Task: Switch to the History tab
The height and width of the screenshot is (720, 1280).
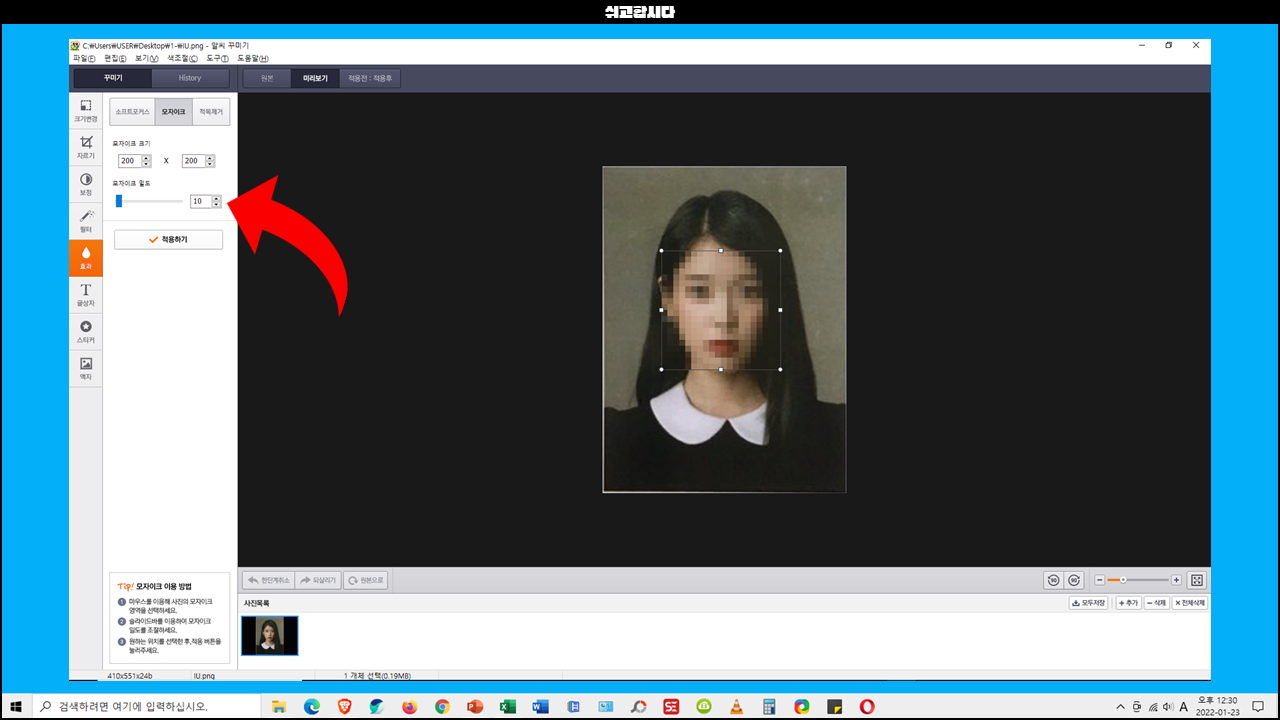Action: [x=190, y=78]
